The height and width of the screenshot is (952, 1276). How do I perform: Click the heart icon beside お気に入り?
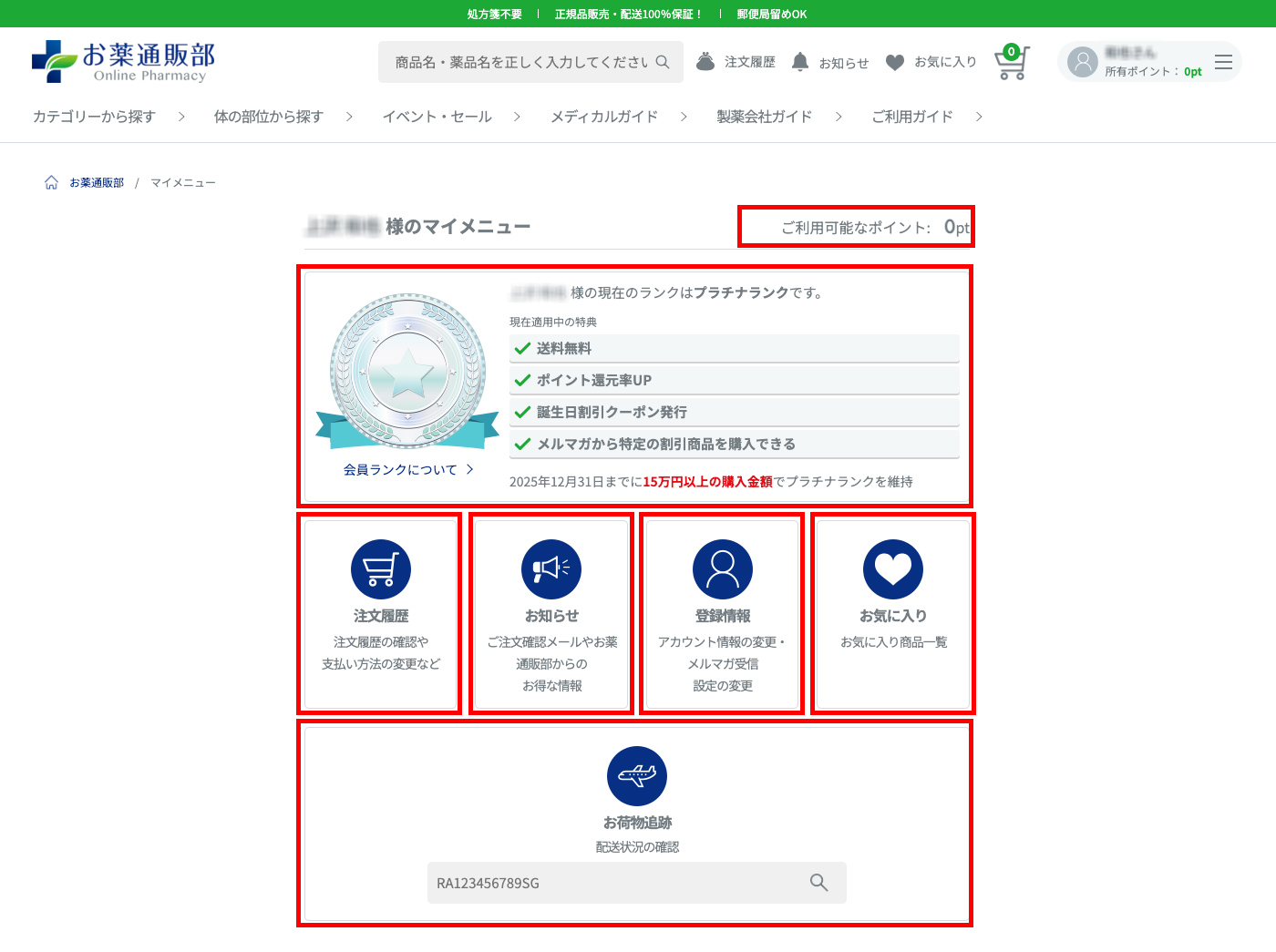893,61
